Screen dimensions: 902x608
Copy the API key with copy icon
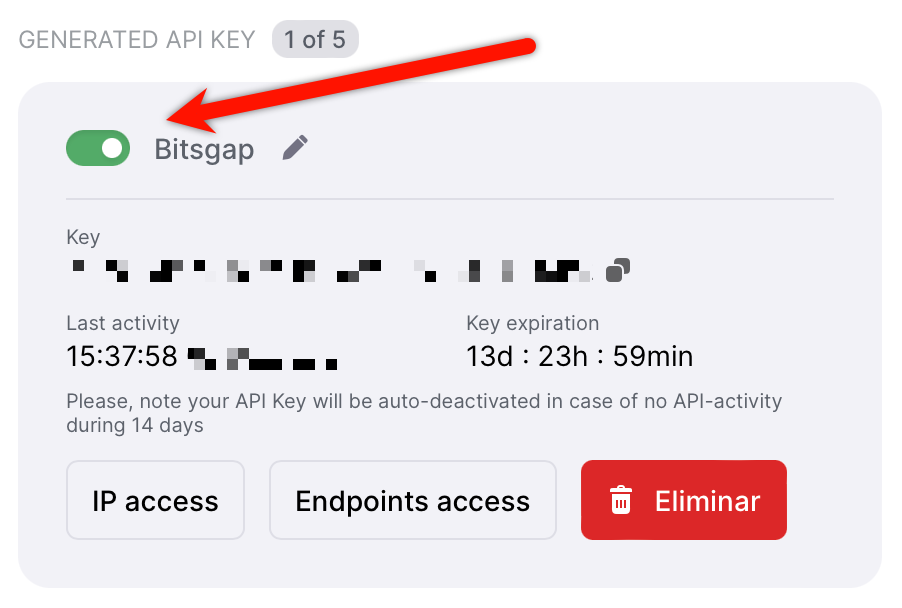coord(618,270)
